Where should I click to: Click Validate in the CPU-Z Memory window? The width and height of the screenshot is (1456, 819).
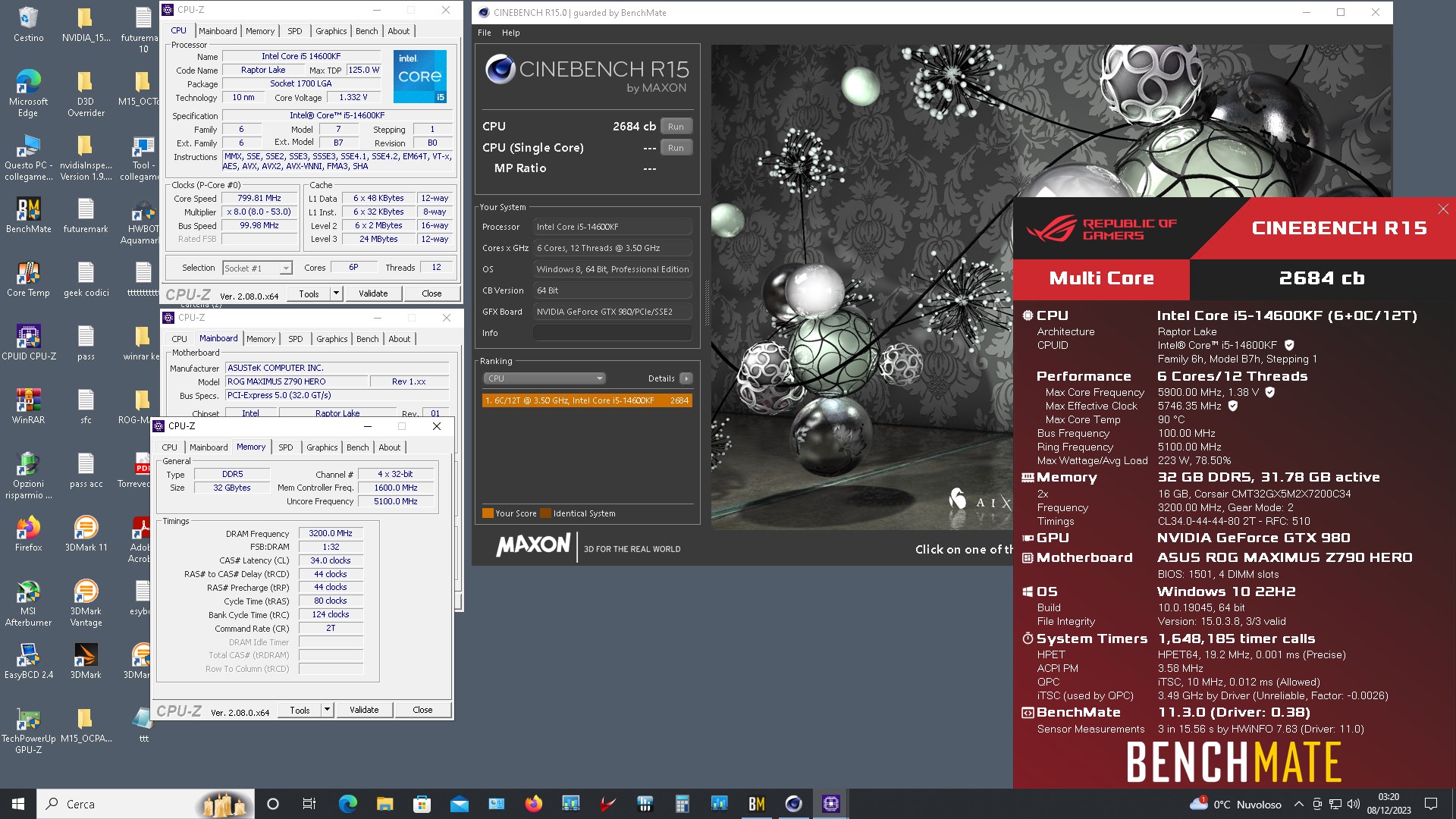point(364,710)
